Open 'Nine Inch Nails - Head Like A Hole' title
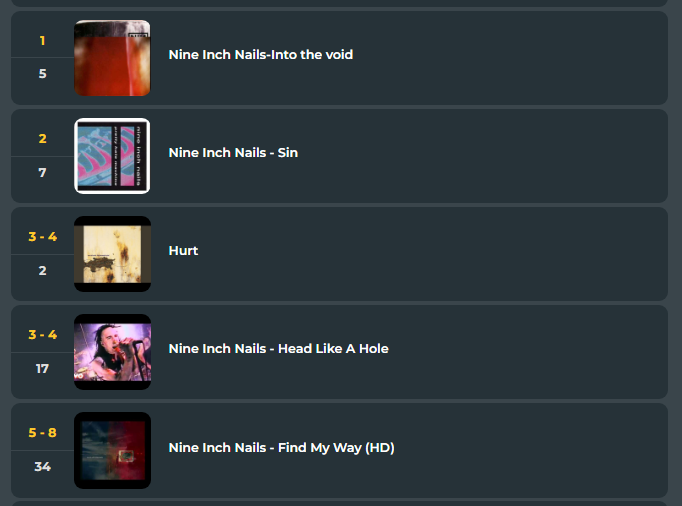Viewport: 682px width, 506px height. coord(278,349)
